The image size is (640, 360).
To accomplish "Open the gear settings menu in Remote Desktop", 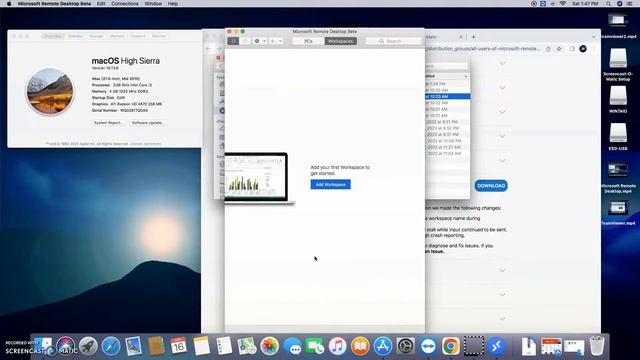I will pos(260,41).
